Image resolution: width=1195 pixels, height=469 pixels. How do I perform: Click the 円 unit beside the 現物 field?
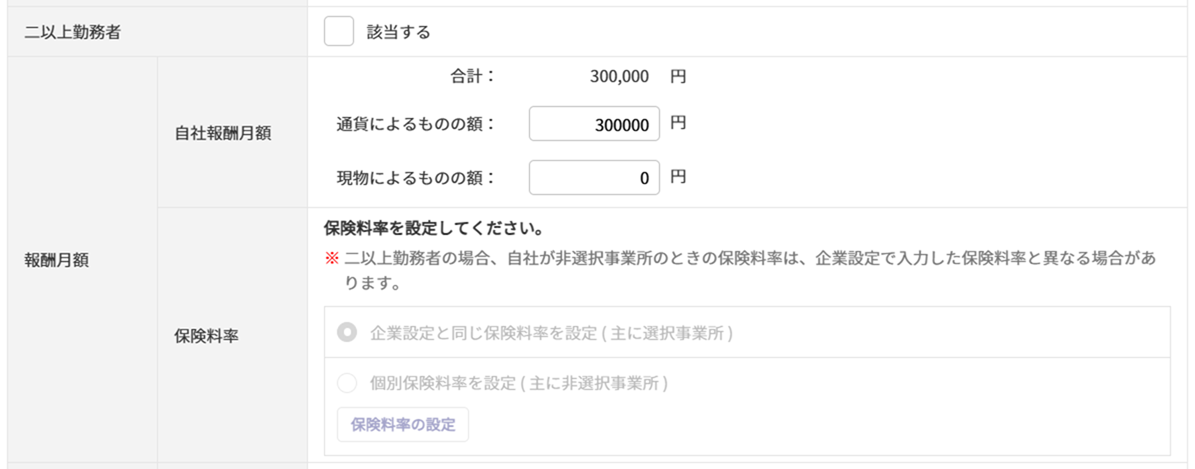click(x=678, y=178)
